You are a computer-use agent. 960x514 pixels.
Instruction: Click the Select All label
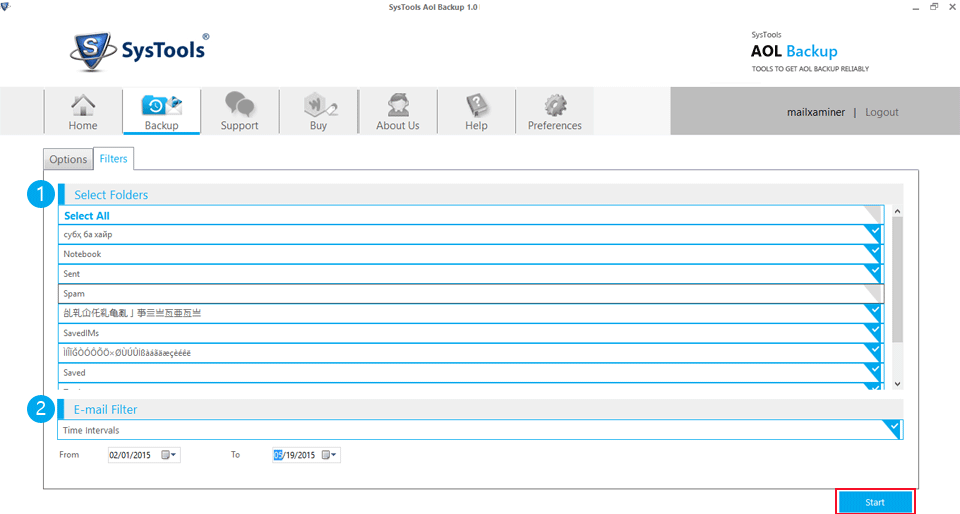point(87,216)
